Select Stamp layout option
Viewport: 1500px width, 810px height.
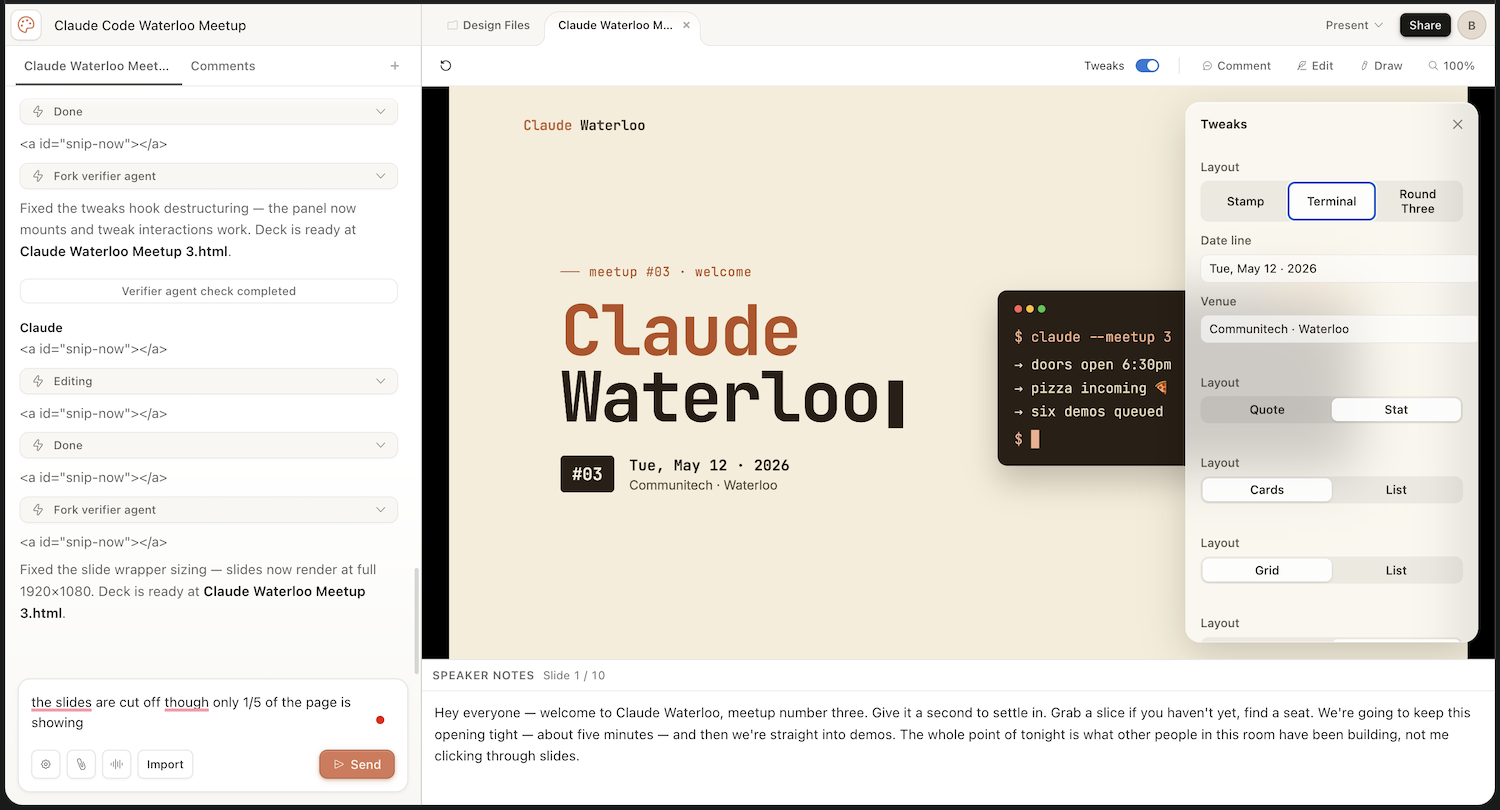coord(1245,201)
